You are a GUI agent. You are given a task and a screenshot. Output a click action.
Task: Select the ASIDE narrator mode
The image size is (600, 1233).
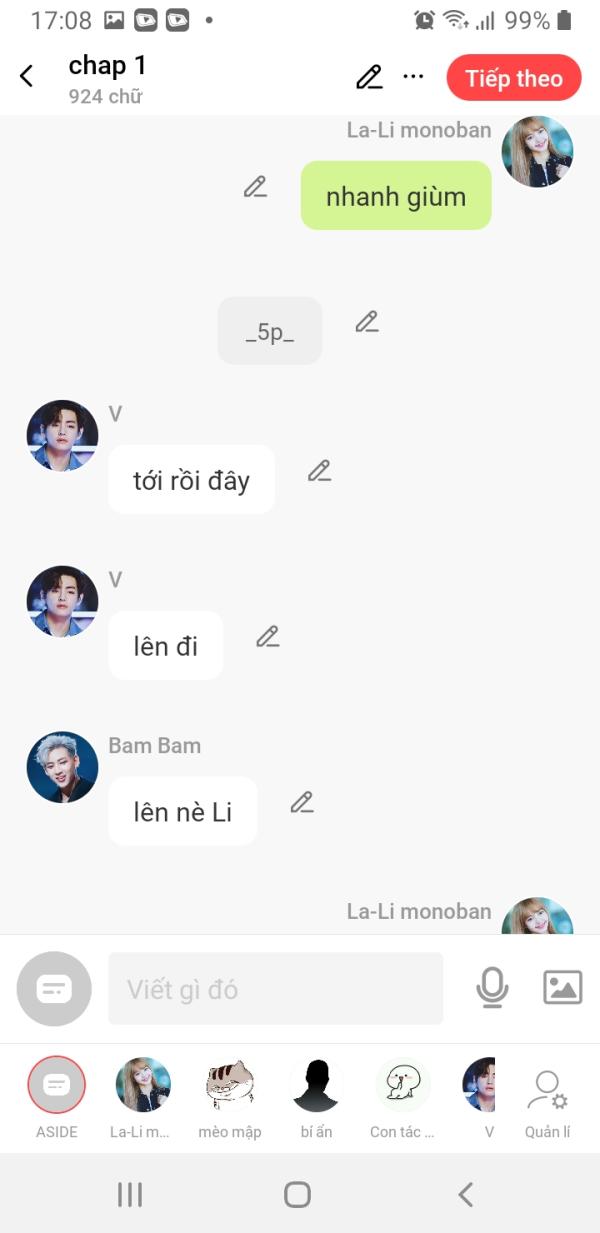tap(57, 1097)
